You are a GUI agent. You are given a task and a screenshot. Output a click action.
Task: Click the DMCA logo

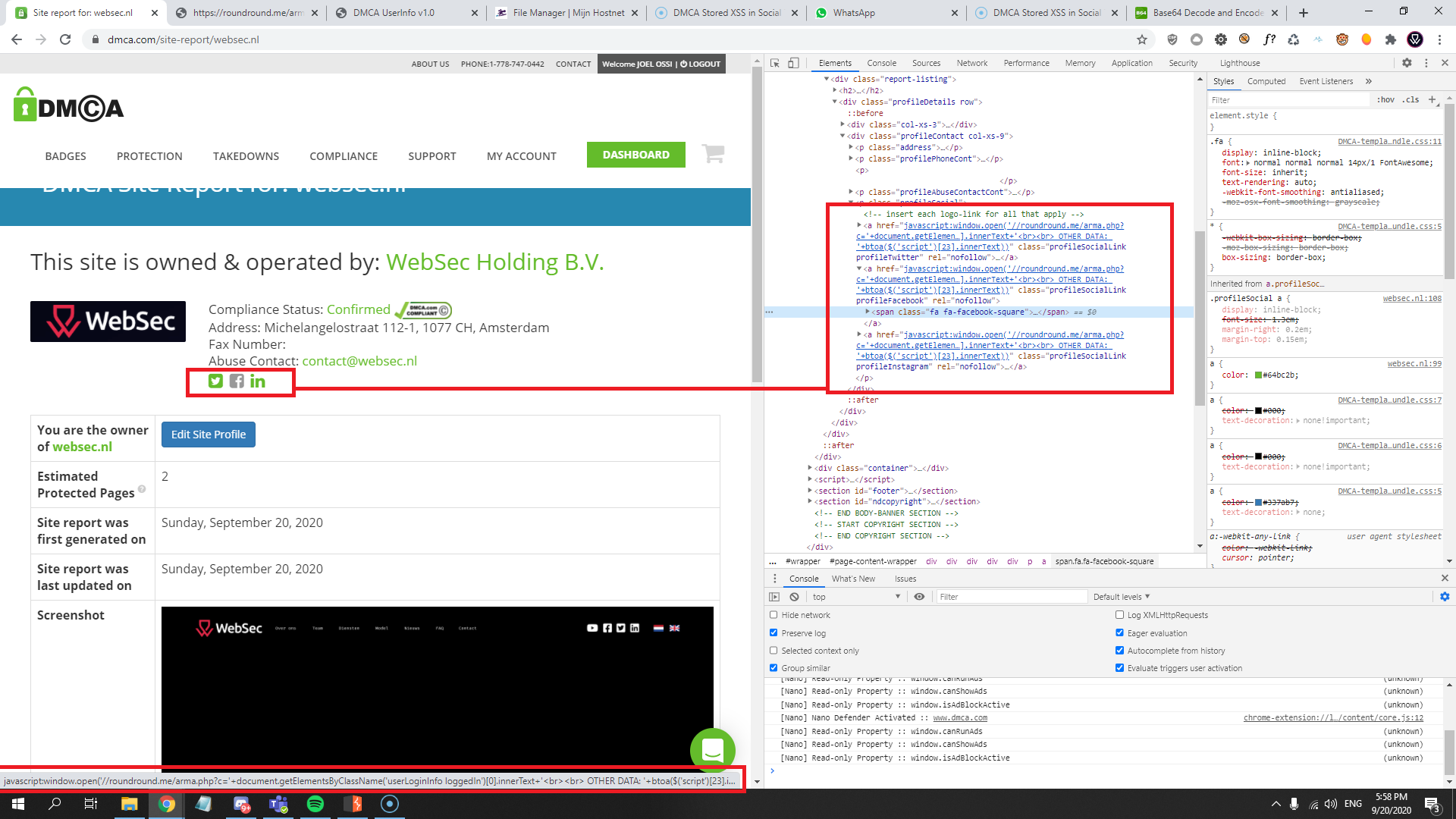(68, 105)
